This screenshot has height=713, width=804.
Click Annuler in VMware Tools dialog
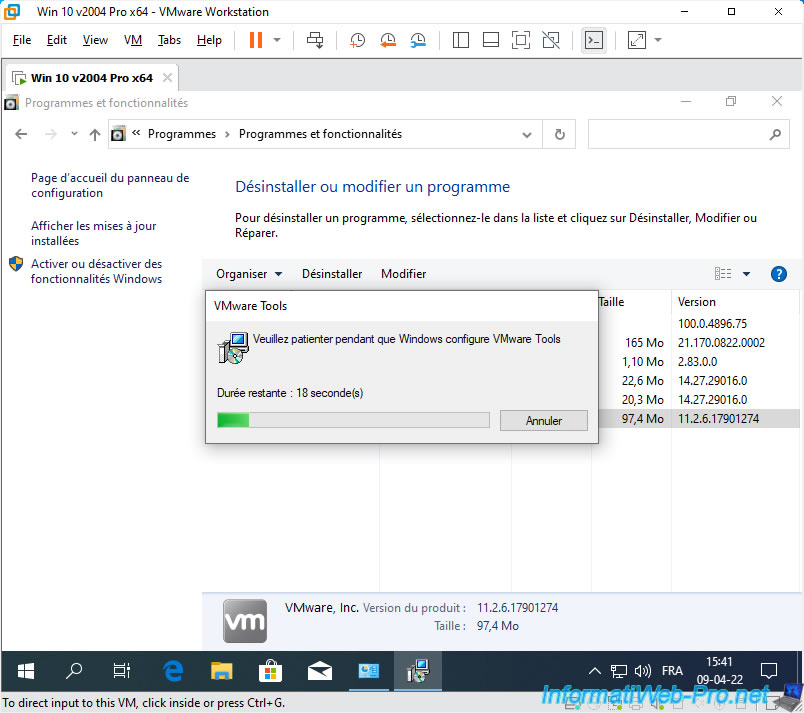coord(544,421)
